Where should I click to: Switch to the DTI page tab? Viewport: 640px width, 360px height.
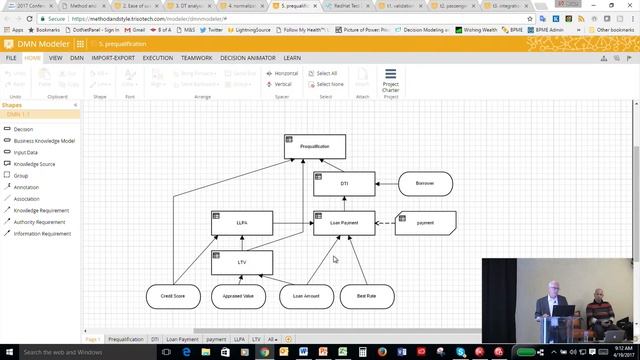click(155, 339)
